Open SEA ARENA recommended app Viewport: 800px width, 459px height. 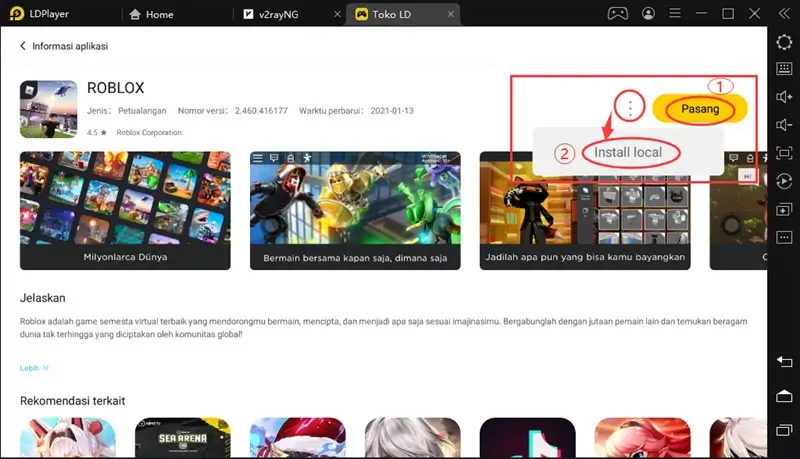click(x=183, y=438)
